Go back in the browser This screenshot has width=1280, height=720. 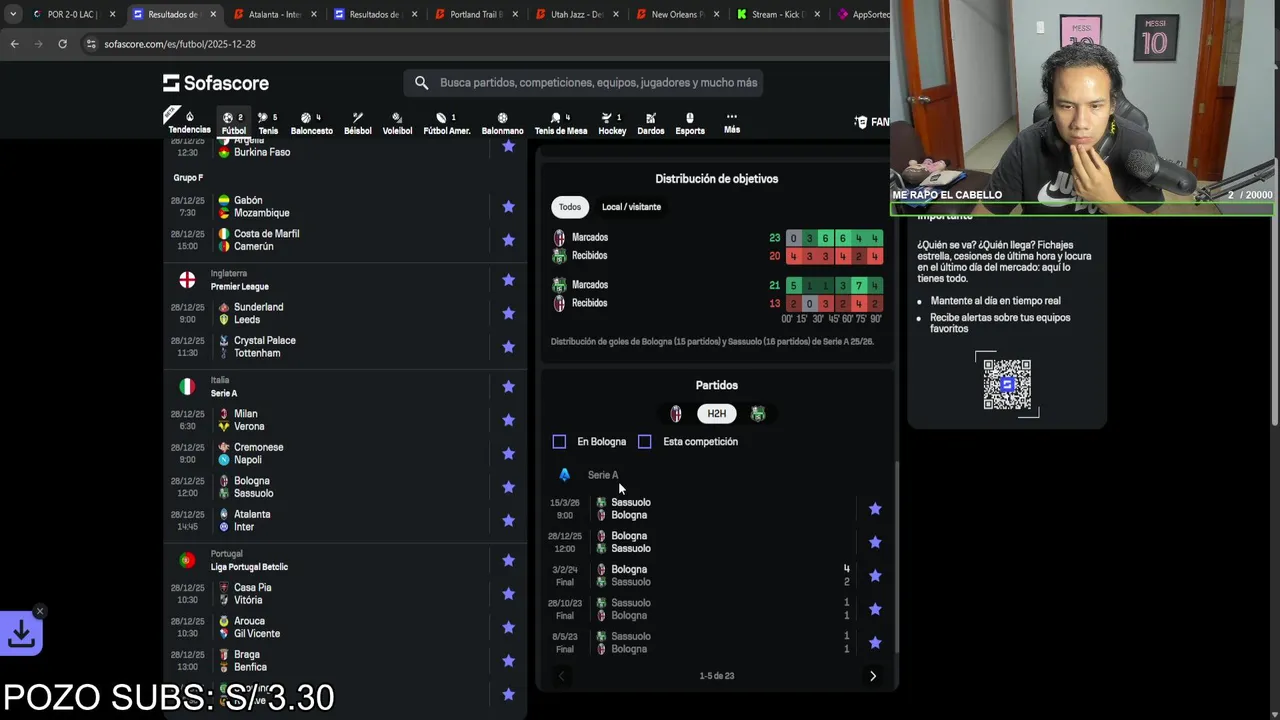tap(14, 44)
